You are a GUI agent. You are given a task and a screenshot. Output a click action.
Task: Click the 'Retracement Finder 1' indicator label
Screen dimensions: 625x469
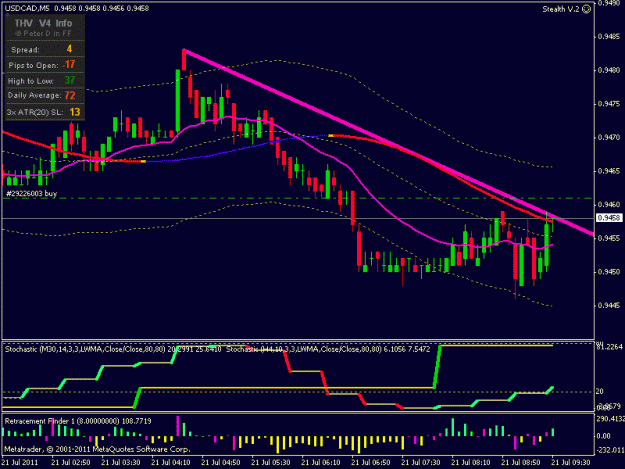(x=78, y=421)
